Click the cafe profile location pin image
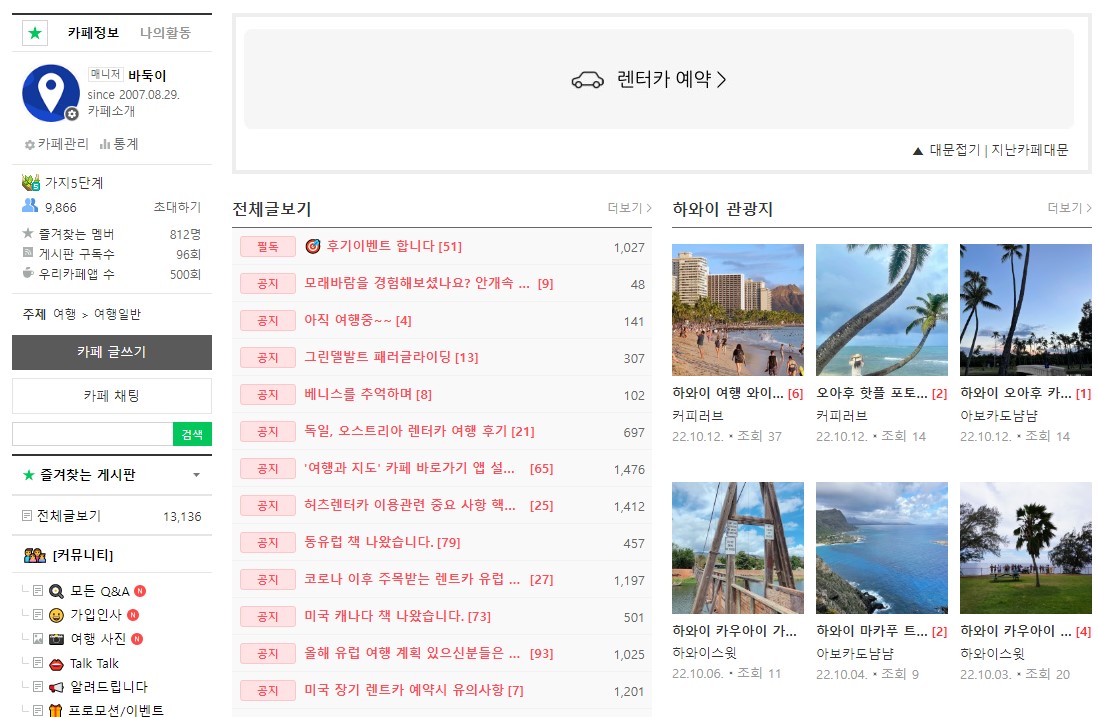Screen dimensions: 1099x717 pos(50,93)
